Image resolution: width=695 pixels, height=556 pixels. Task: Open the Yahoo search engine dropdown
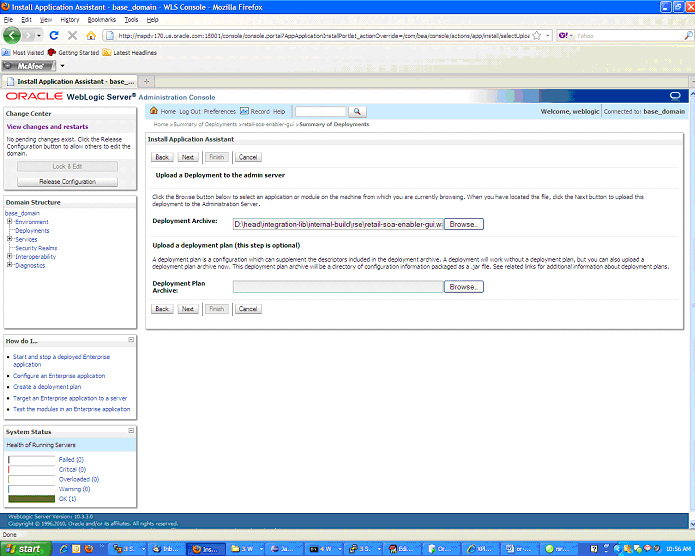(x=571, y=35)
